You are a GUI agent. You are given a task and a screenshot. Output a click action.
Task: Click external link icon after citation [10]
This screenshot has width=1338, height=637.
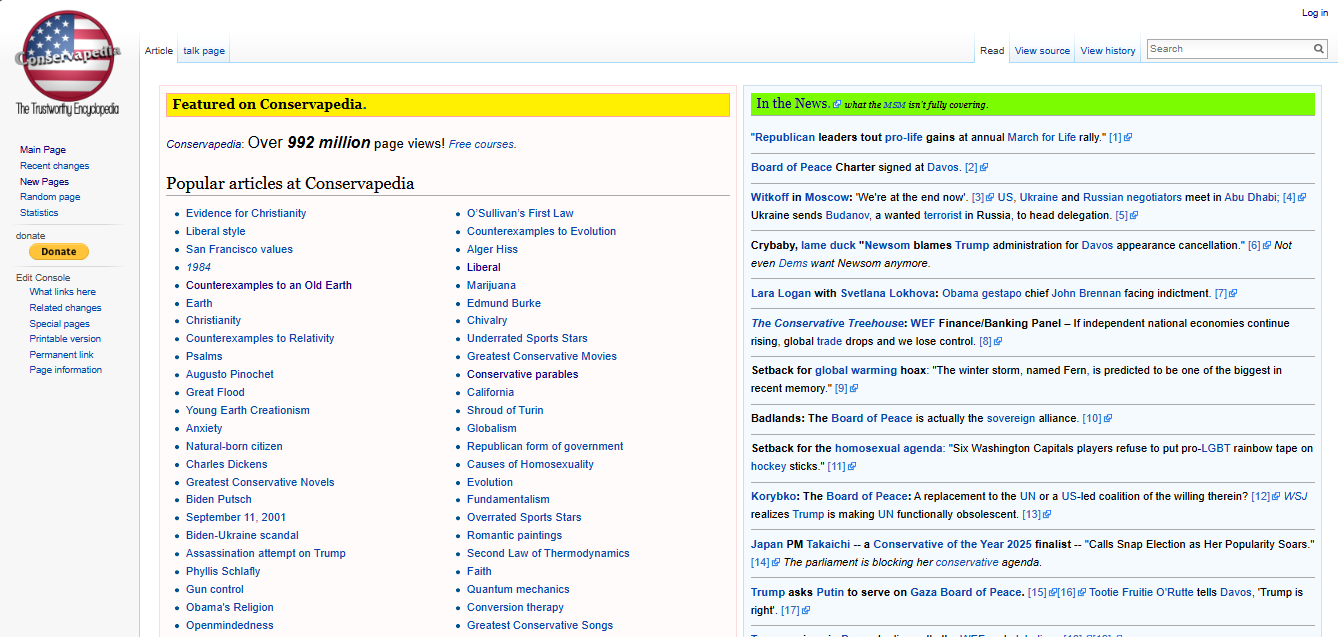click(x=1108, y=419)
